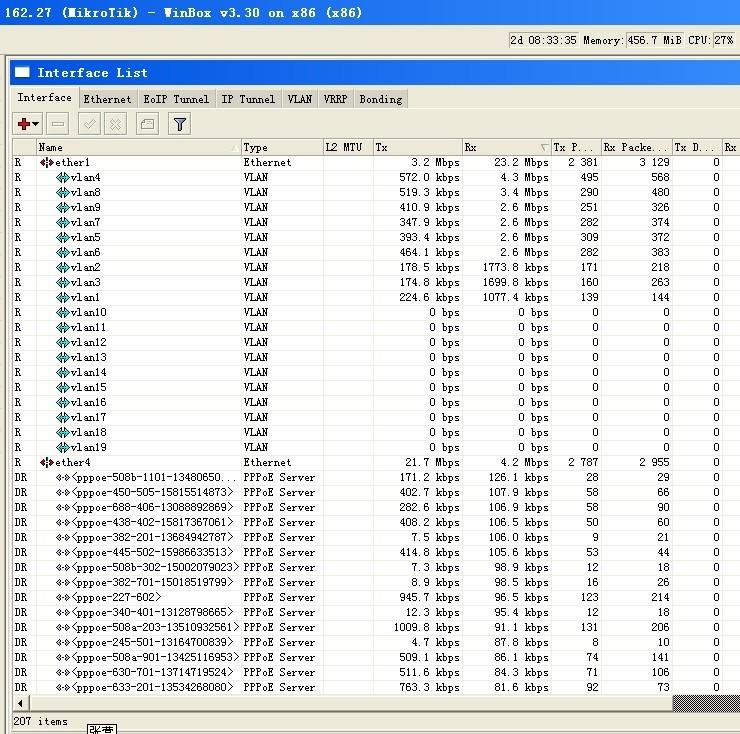This screenshot has width=740, height=734.
Task: Click the pppoe-450-505-15815514873 row icon
Action: 62,492
